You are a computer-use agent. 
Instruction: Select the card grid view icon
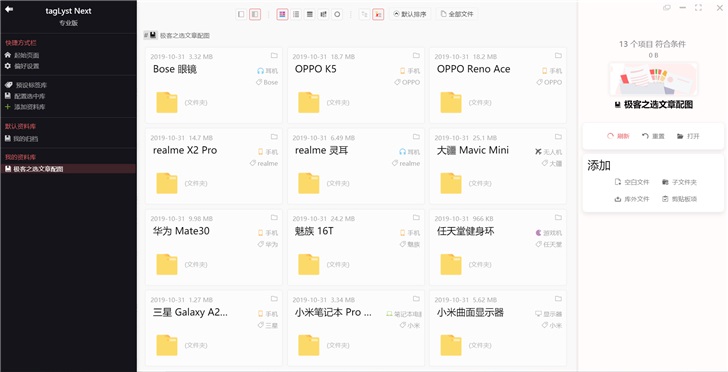click(282, 14)
